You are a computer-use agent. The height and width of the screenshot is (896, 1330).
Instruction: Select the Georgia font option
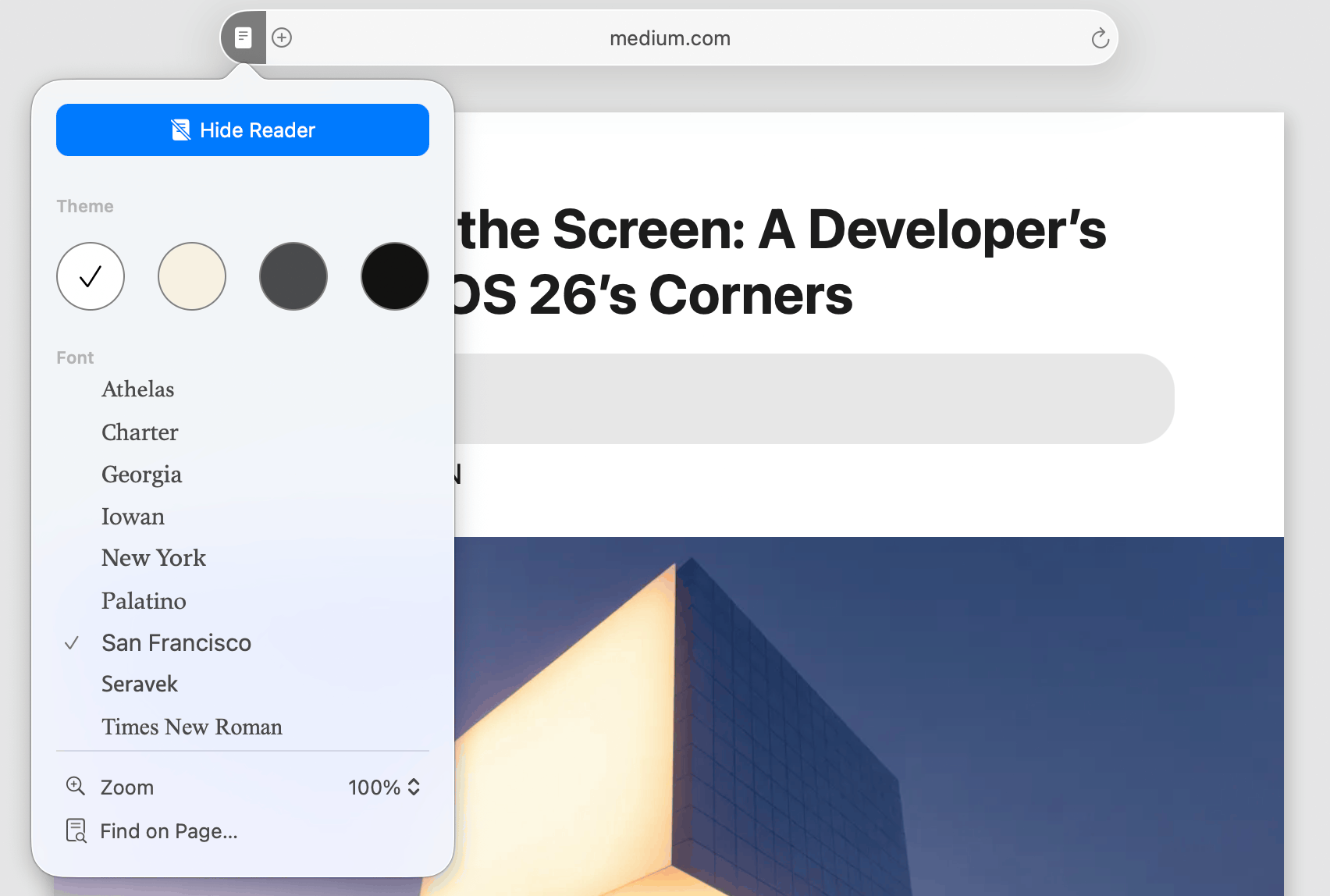point(141,475)
